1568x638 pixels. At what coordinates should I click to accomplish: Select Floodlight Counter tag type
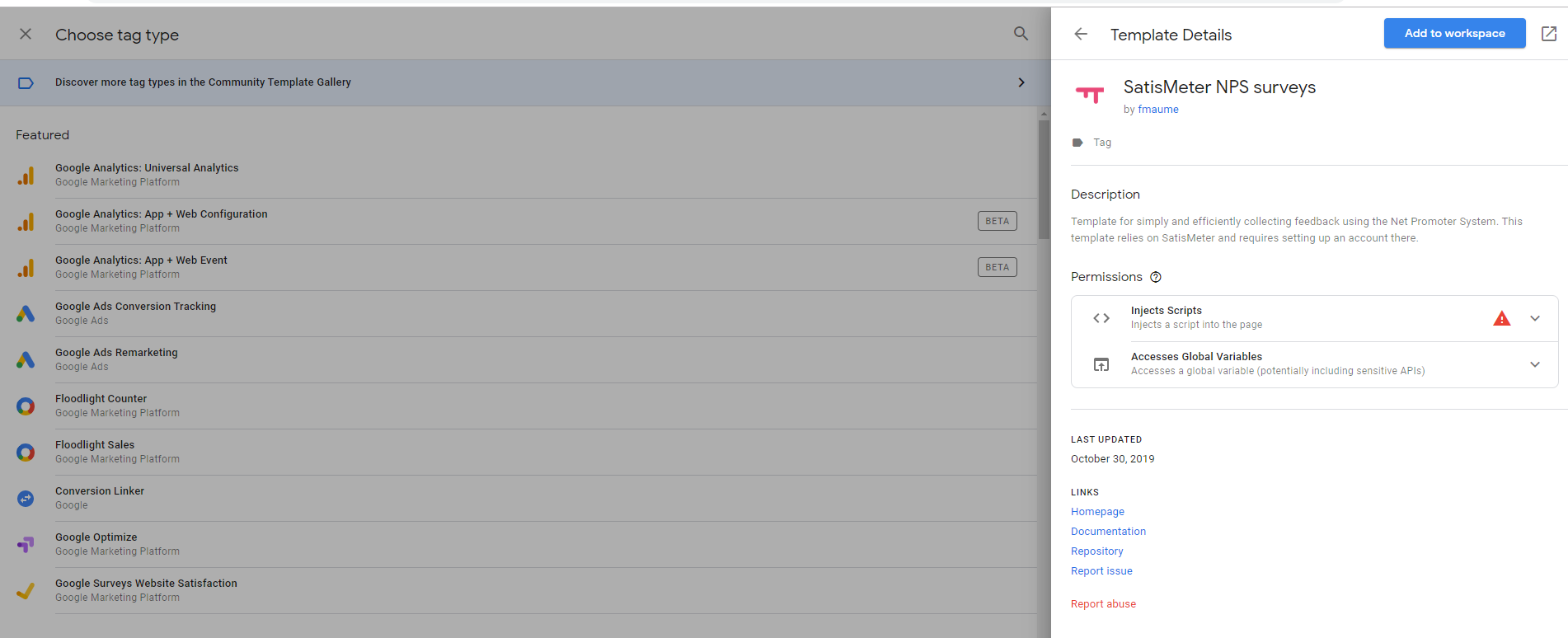pyautogui.click(x=519, y=406)
